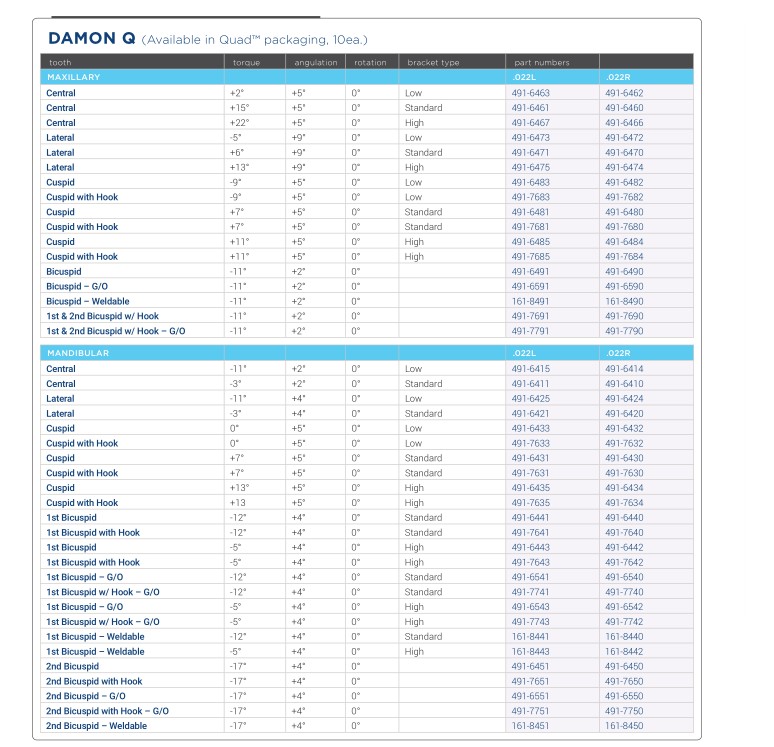774x747 pixels.
Task: Click part number 491-6470
Action: coord(624,153)
